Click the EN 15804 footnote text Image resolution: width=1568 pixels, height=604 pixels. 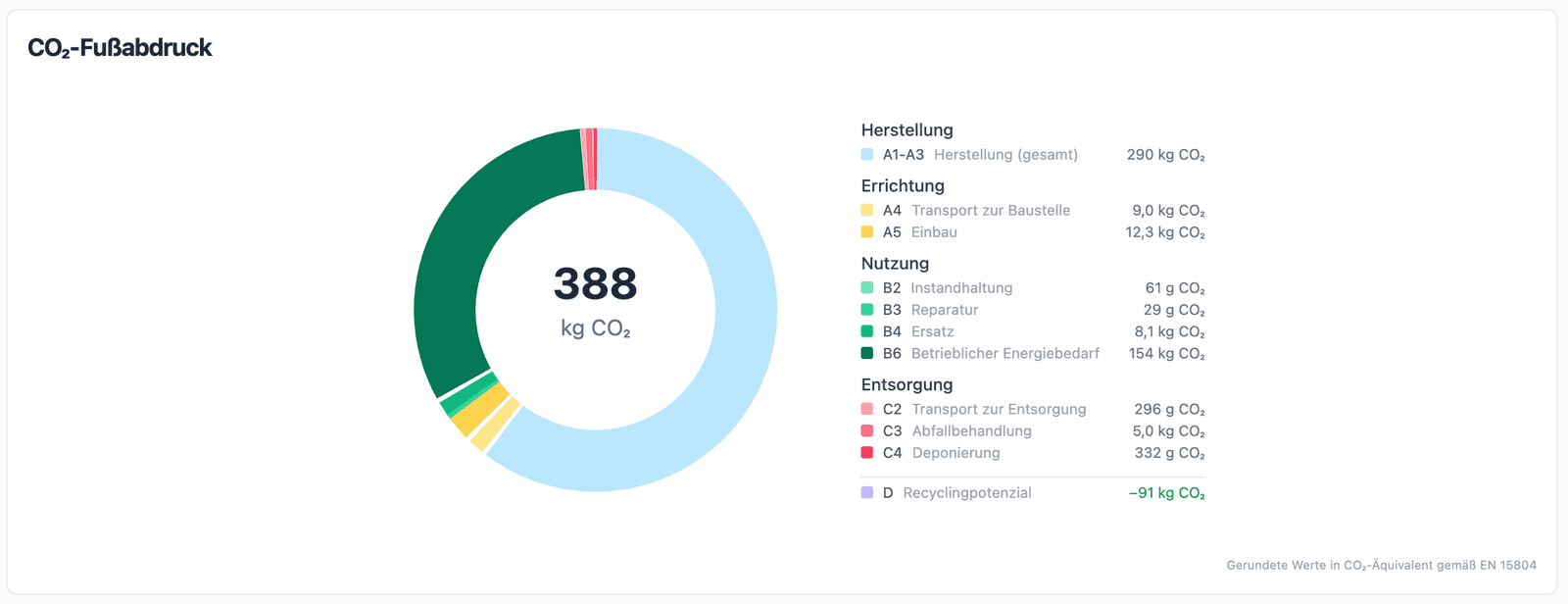pyautogui.click(x=1381, y=565)
